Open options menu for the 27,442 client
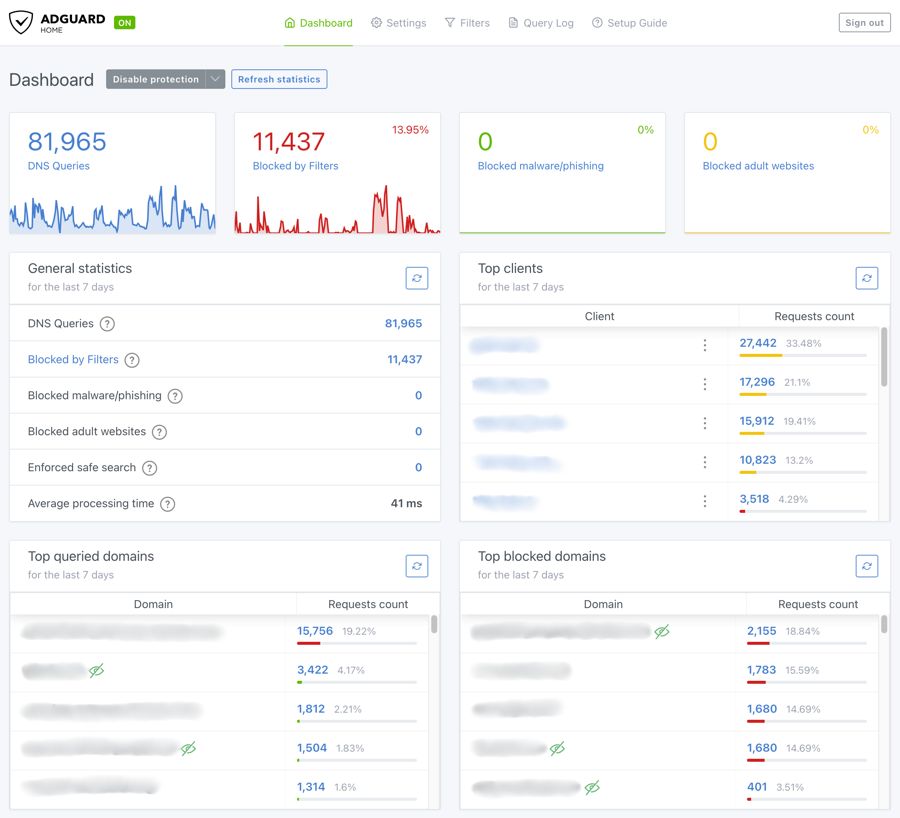 pyautogui.click(x=705, y=345)
